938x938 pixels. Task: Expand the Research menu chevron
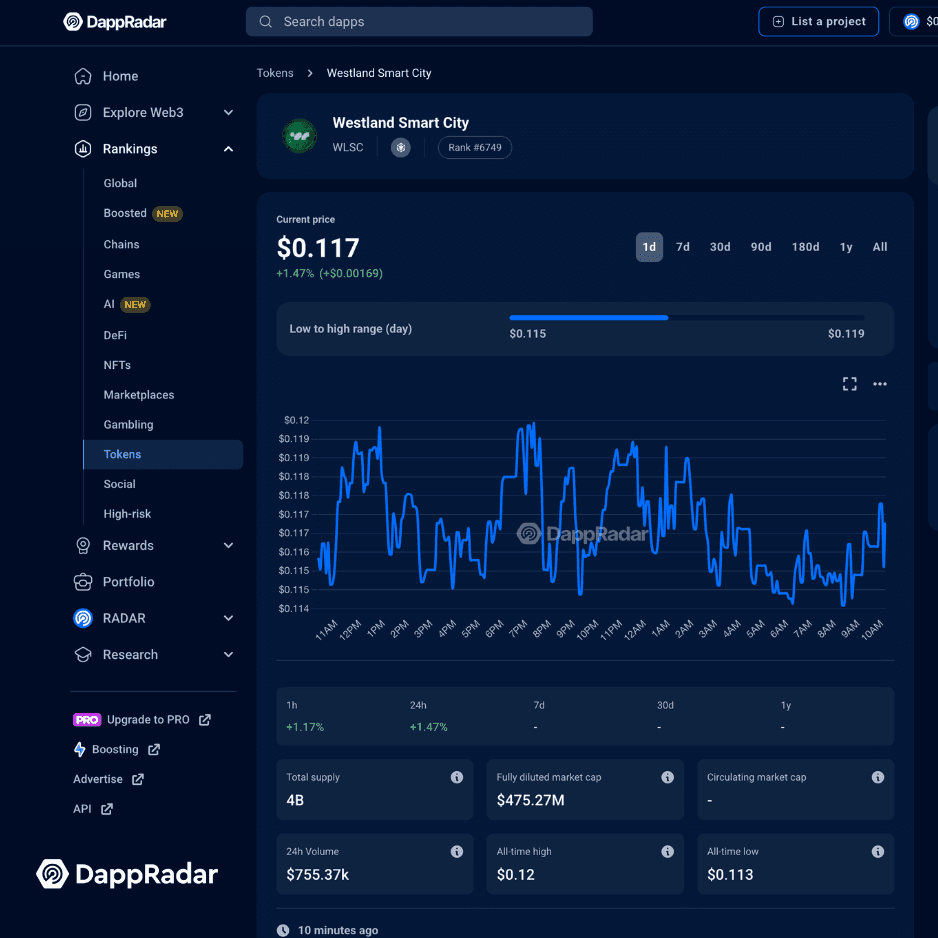click(228, 654)
